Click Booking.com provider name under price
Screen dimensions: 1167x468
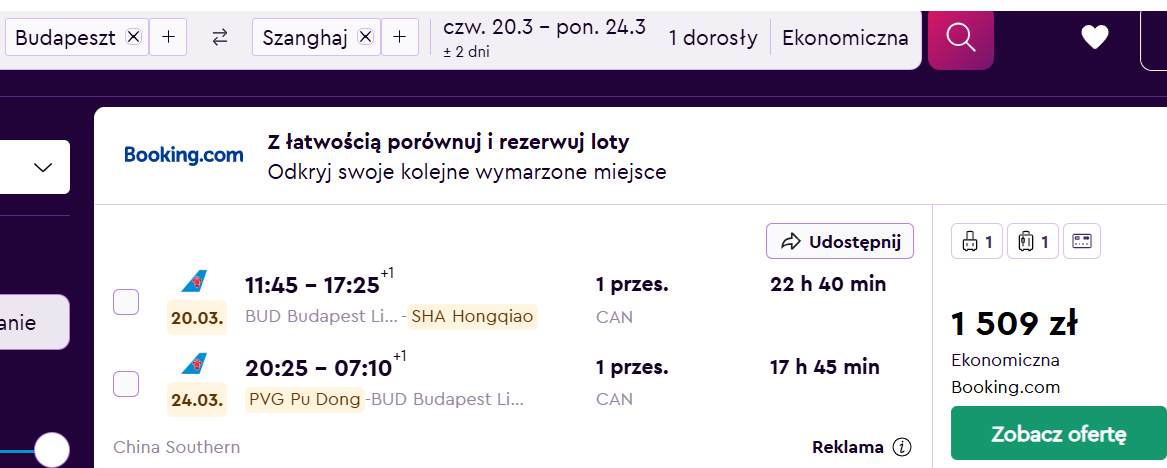coord(1005,388)
